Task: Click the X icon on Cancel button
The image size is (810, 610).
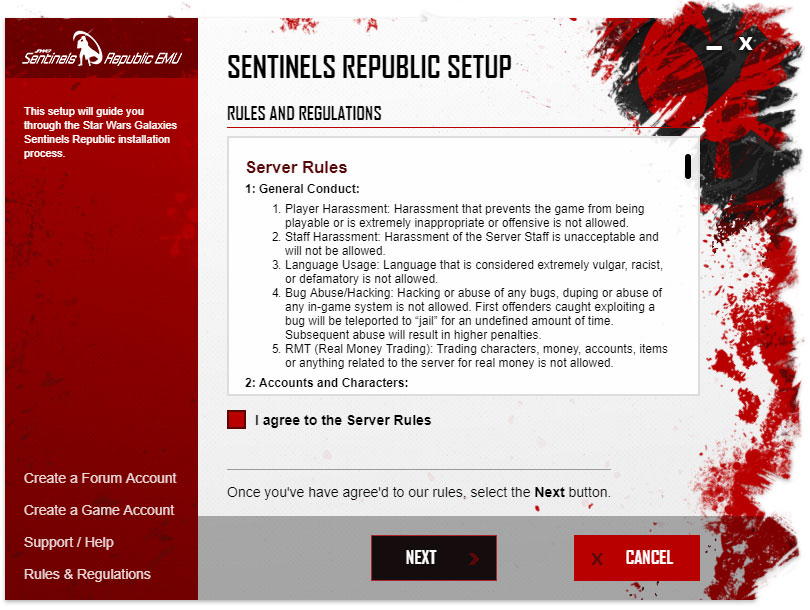Action: [x=598, y=558]
